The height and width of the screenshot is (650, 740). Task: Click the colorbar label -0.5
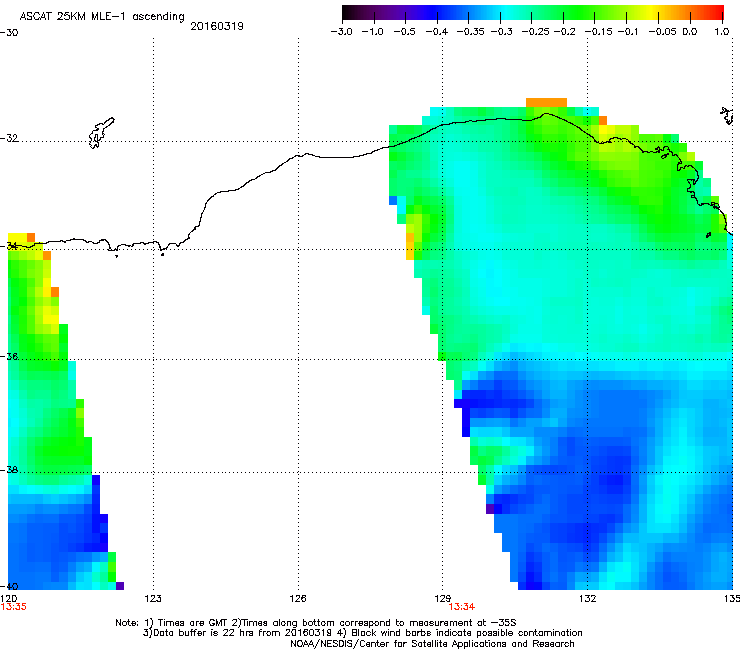coord(404,32)
